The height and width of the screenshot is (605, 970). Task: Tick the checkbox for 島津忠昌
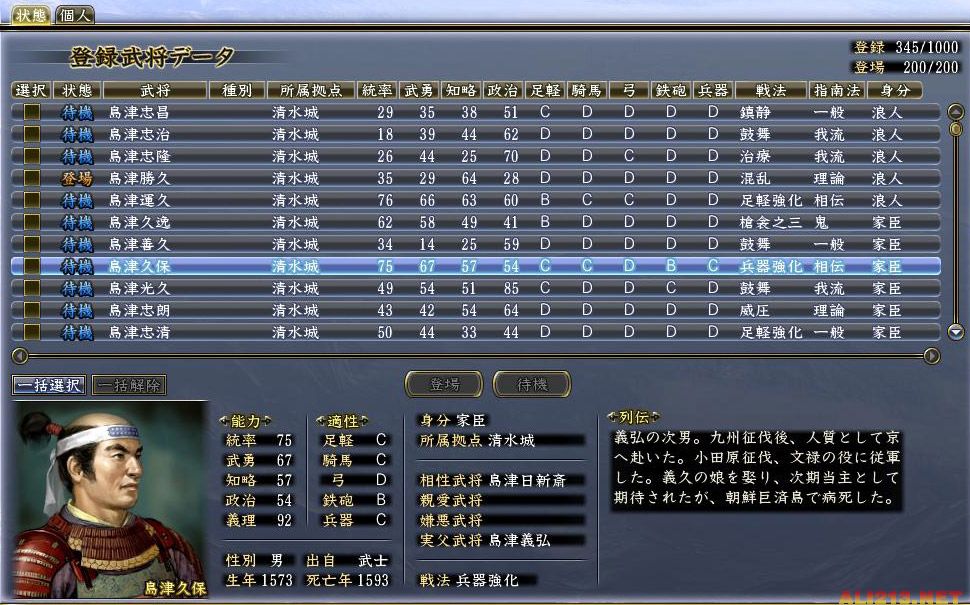pos(32,112)
